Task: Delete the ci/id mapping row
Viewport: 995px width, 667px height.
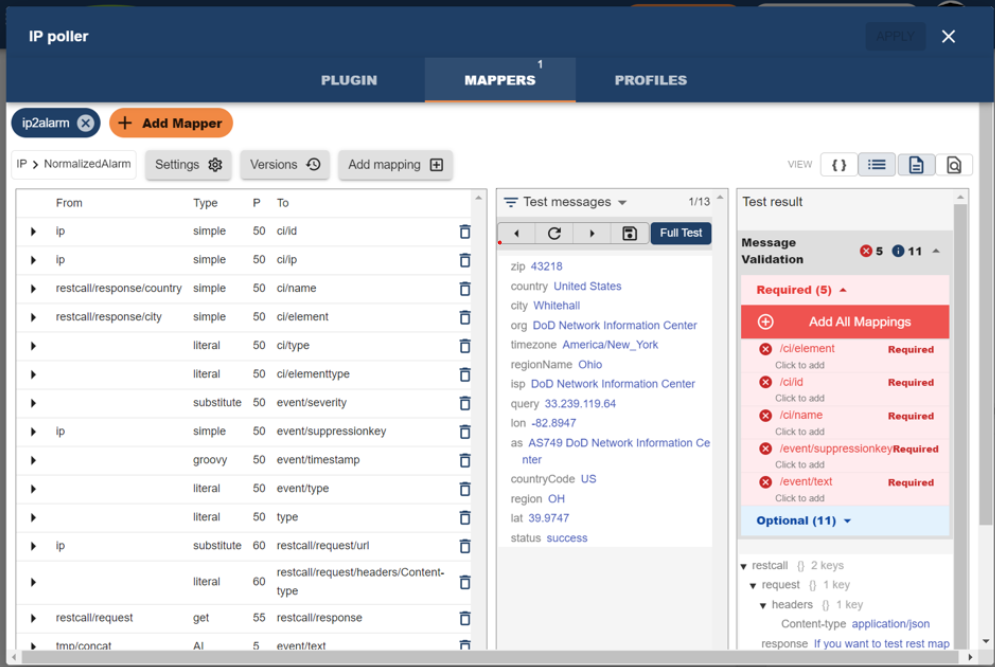Action: (x=464, y=231)
